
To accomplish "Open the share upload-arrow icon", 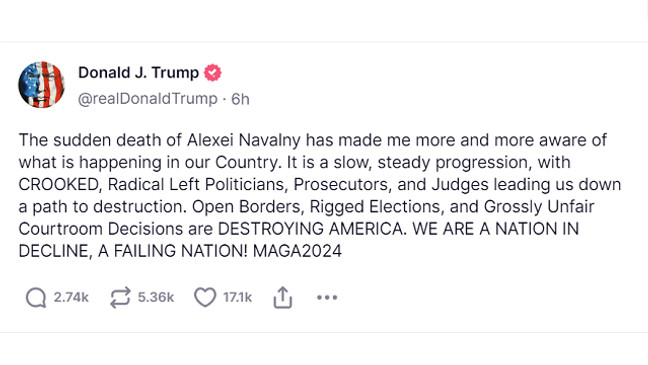I will (x=283, y=297).
